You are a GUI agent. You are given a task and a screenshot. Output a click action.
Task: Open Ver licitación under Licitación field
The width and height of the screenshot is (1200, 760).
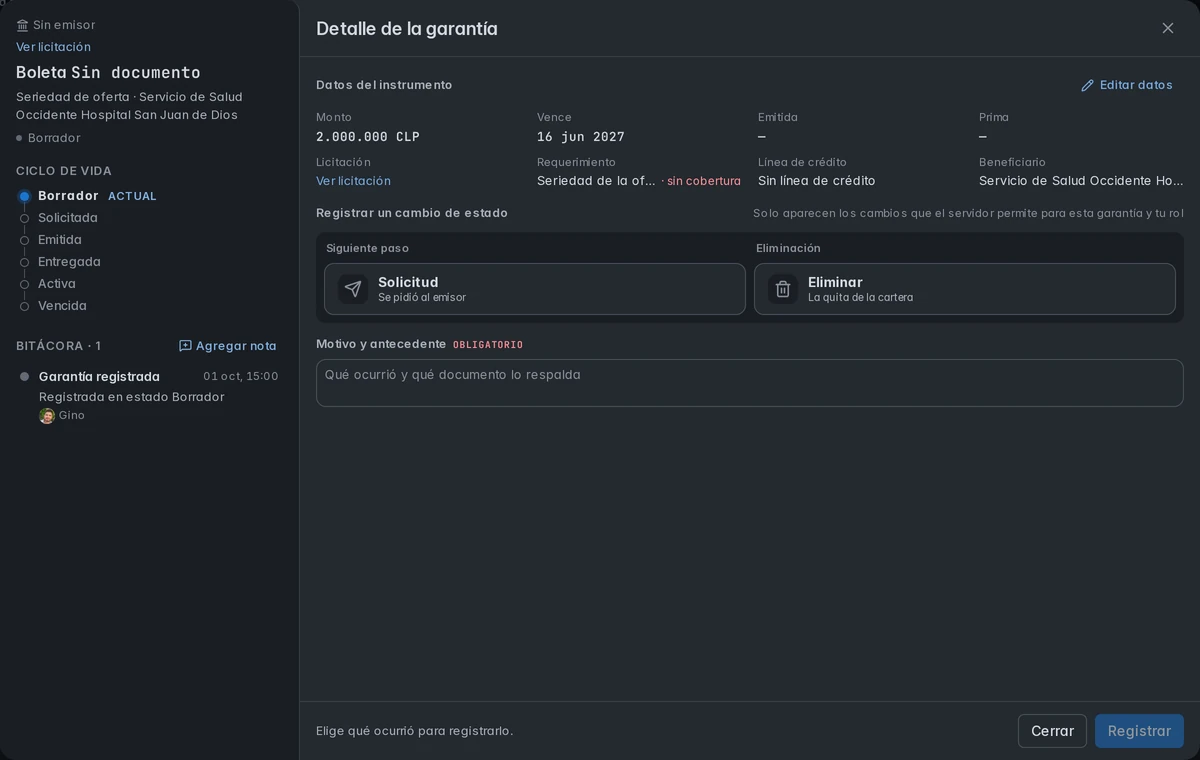click(353, 181)
